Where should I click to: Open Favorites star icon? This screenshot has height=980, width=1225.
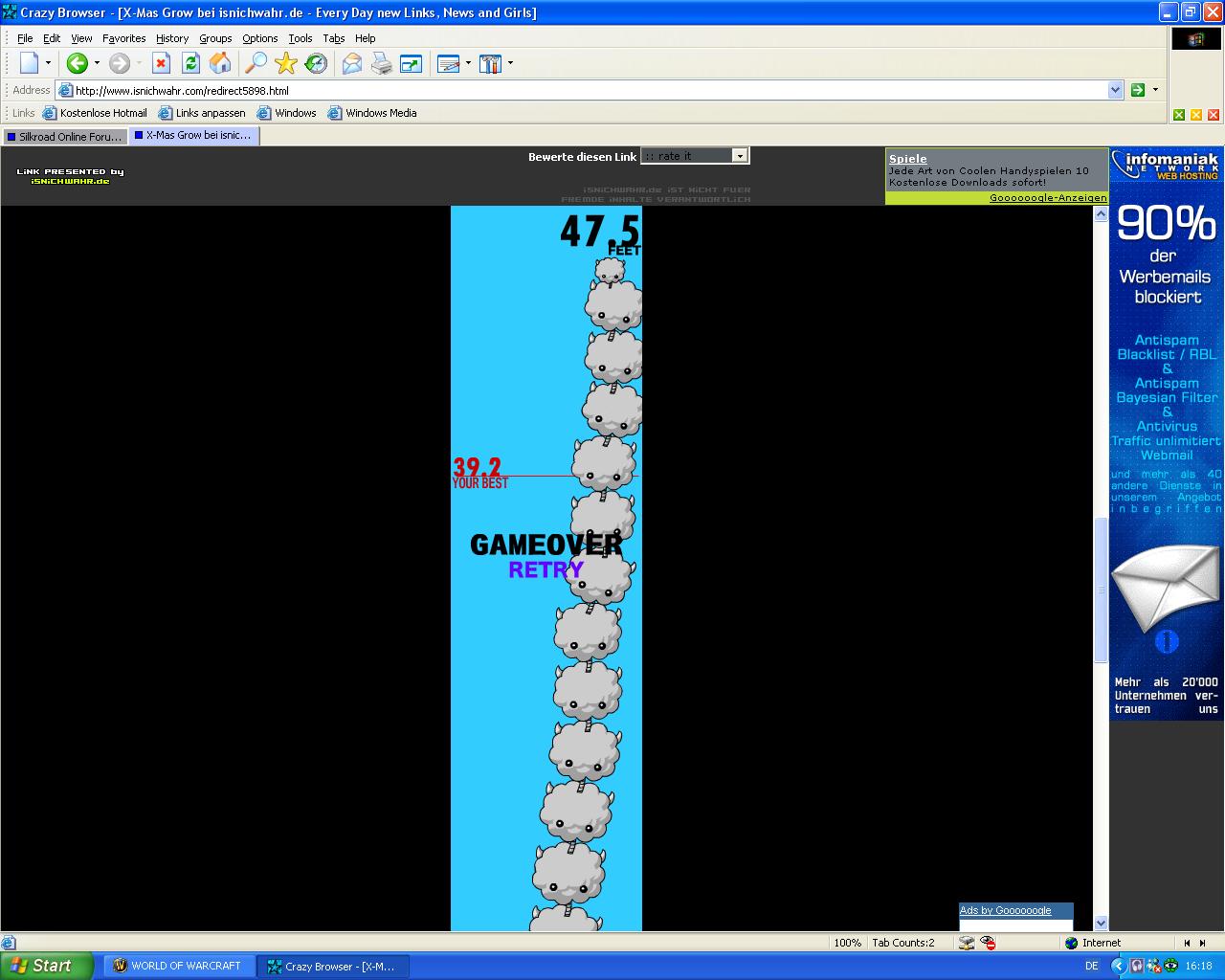point(285,64)
